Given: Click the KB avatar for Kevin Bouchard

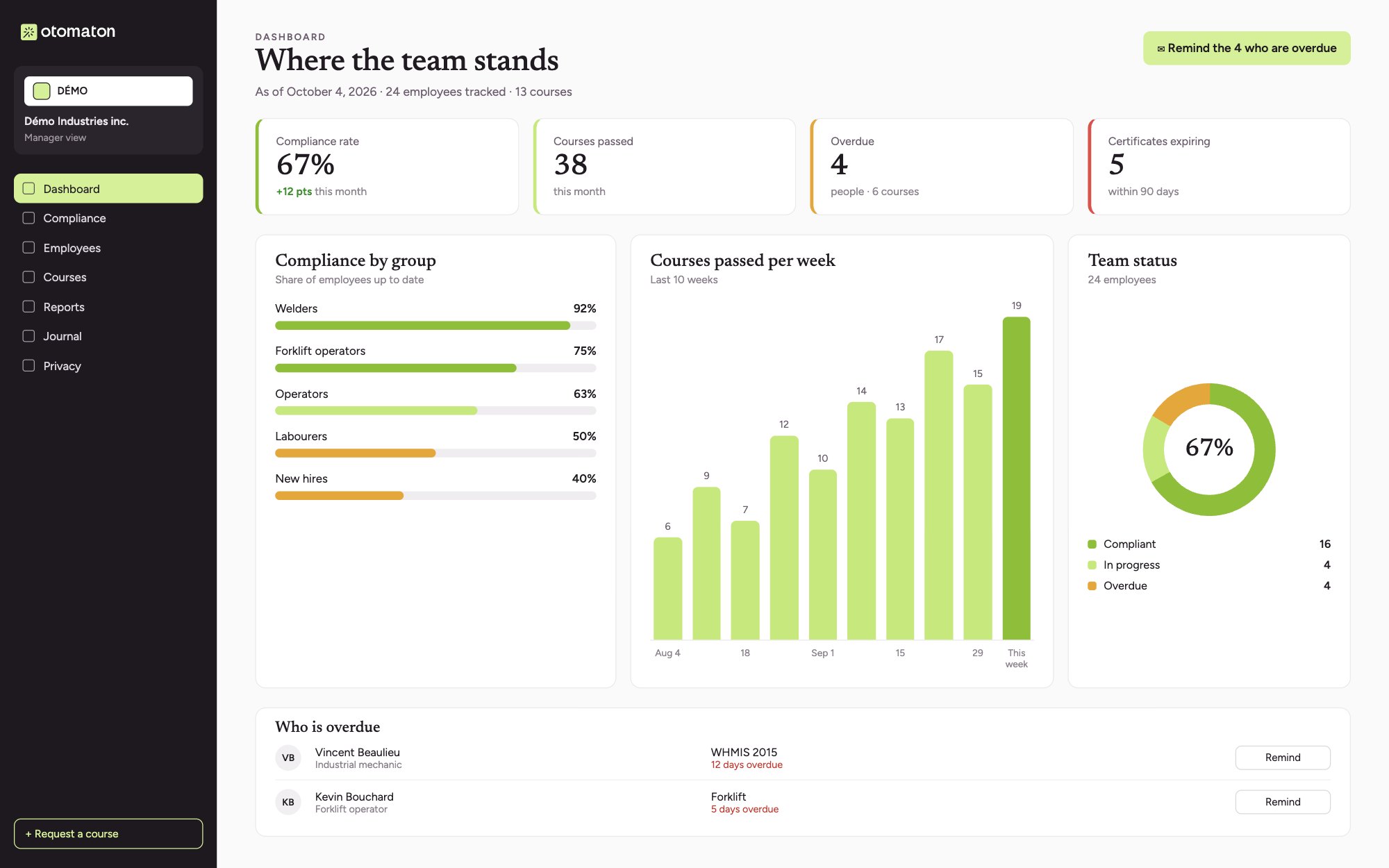Looking at the screenshot, I should (288, 802).
